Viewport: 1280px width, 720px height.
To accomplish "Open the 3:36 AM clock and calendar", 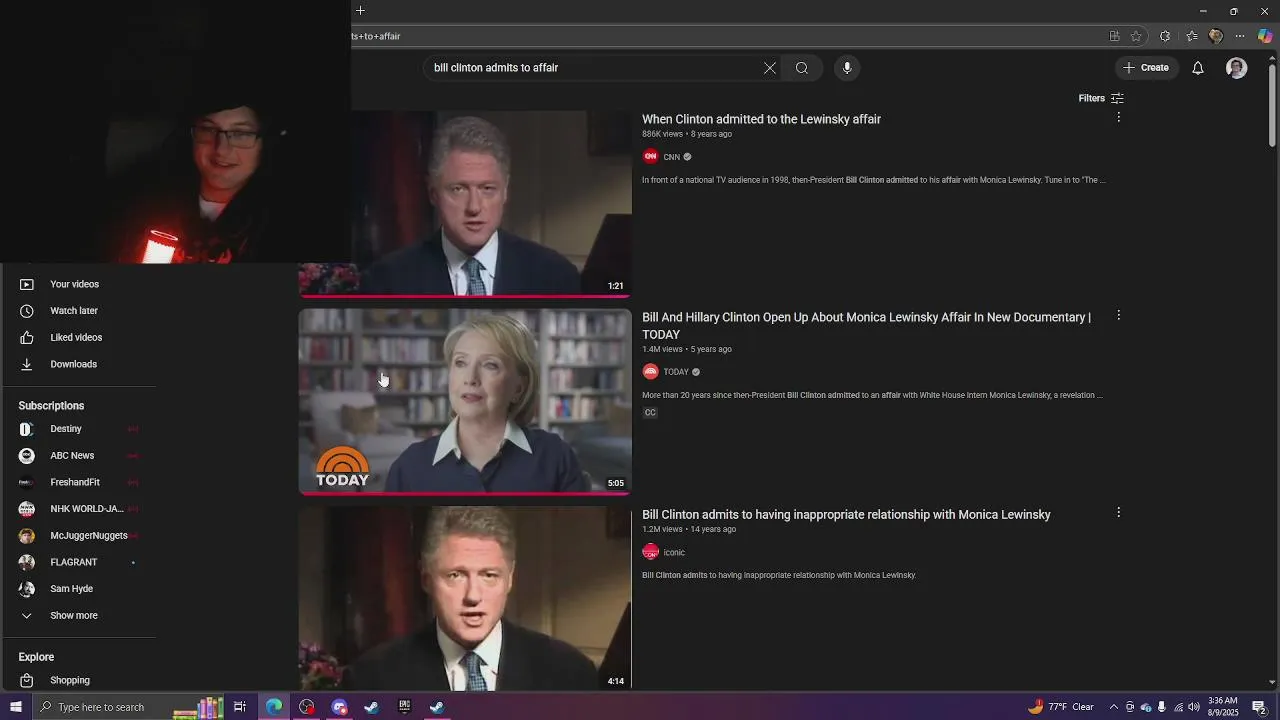I will click(x=1223, y=707).
